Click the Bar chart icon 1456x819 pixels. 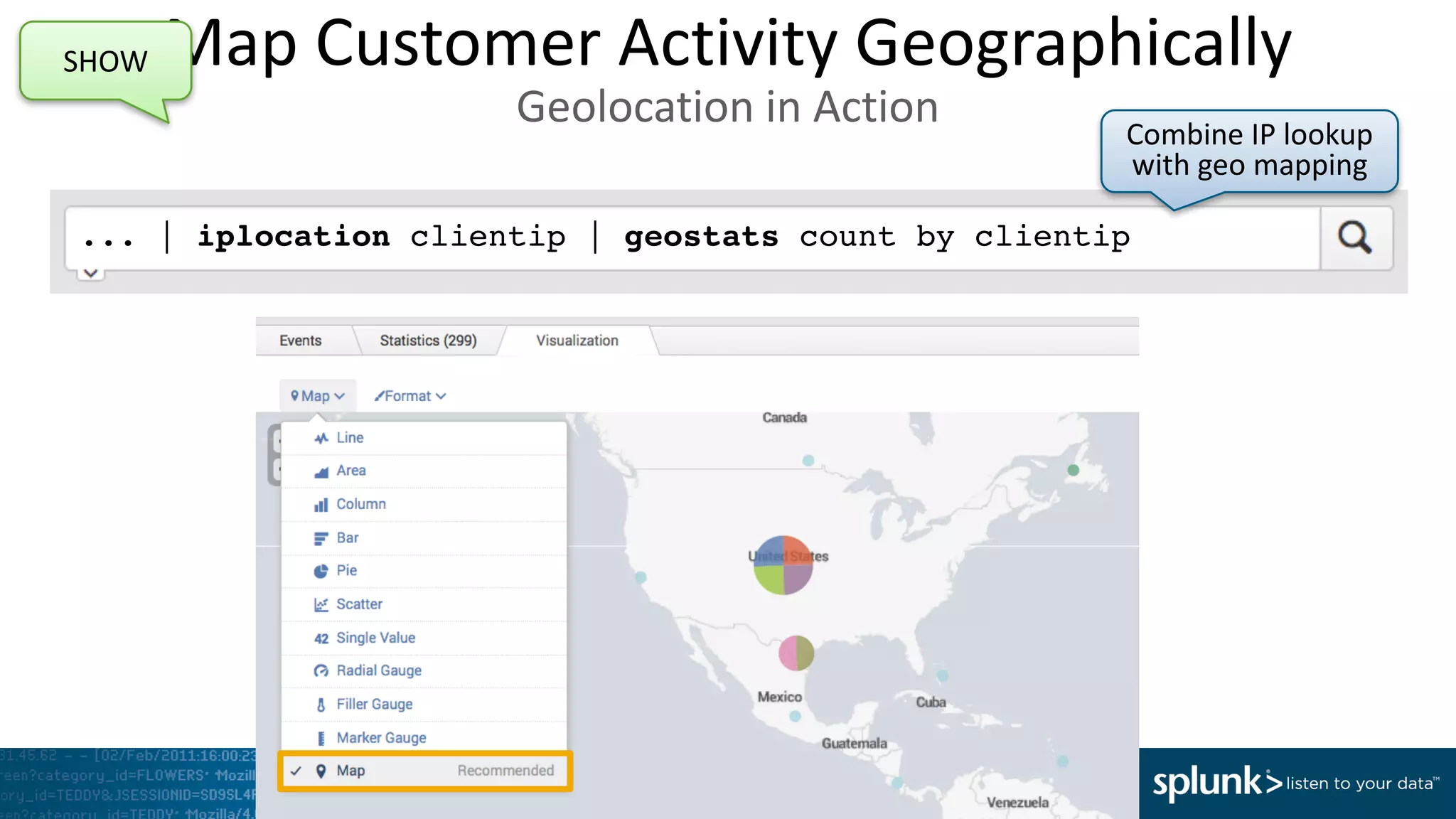click(321, 538)
